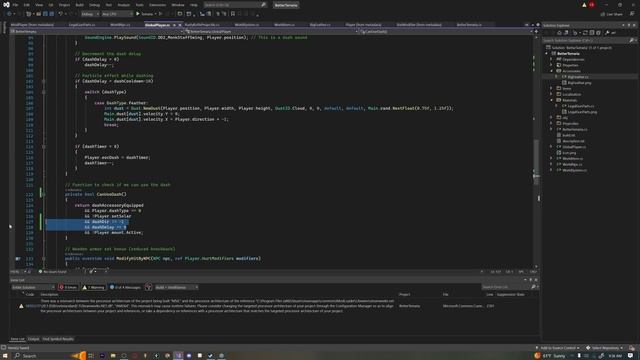Screen dimensions: 640x360
Task: Click No issues found status indicator
Action: [52, 271]
